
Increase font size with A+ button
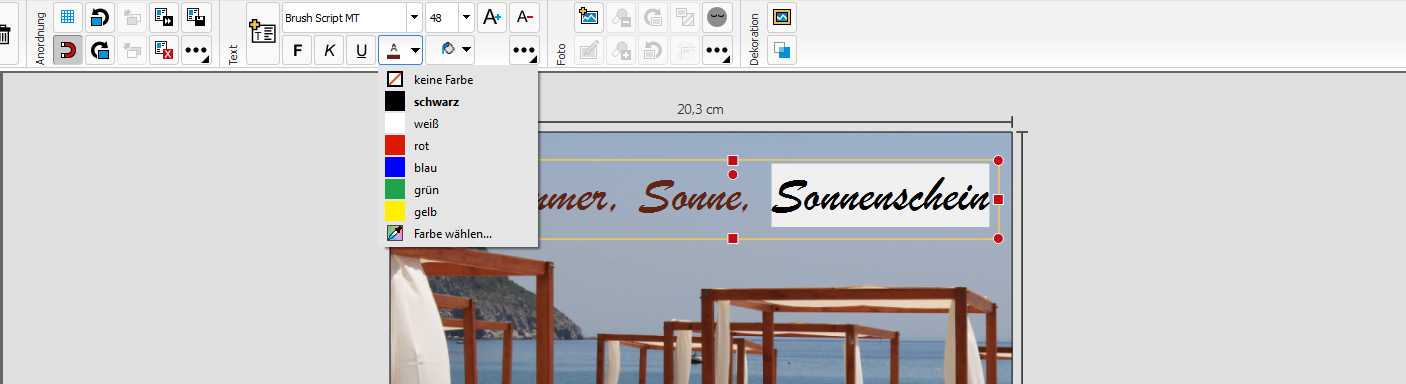pyautogui.click(x=492, y=17)
